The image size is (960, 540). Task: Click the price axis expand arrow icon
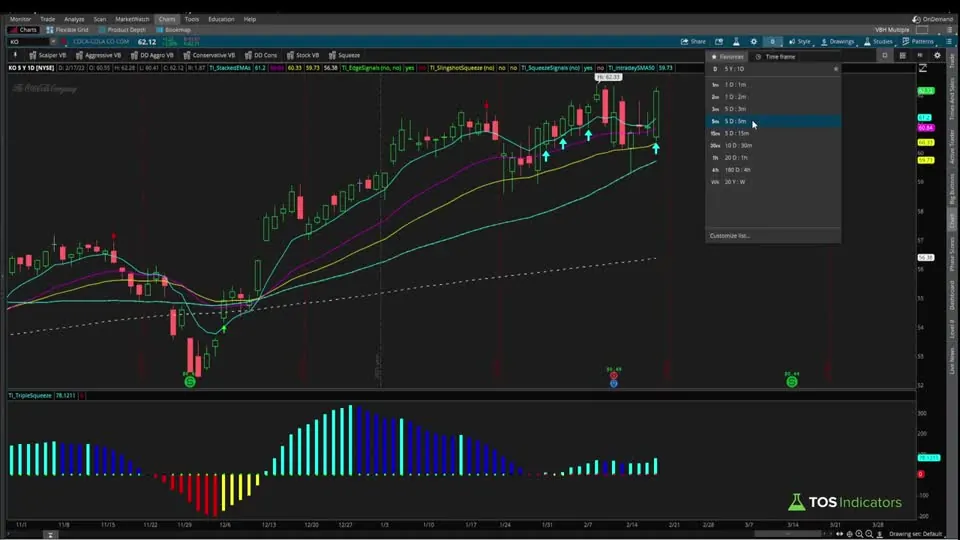coord(923,68)
